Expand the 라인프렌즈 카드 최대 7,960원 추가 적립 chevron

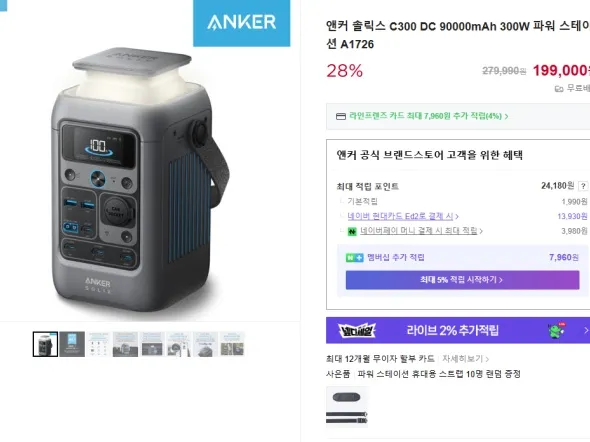pos(506,117)
